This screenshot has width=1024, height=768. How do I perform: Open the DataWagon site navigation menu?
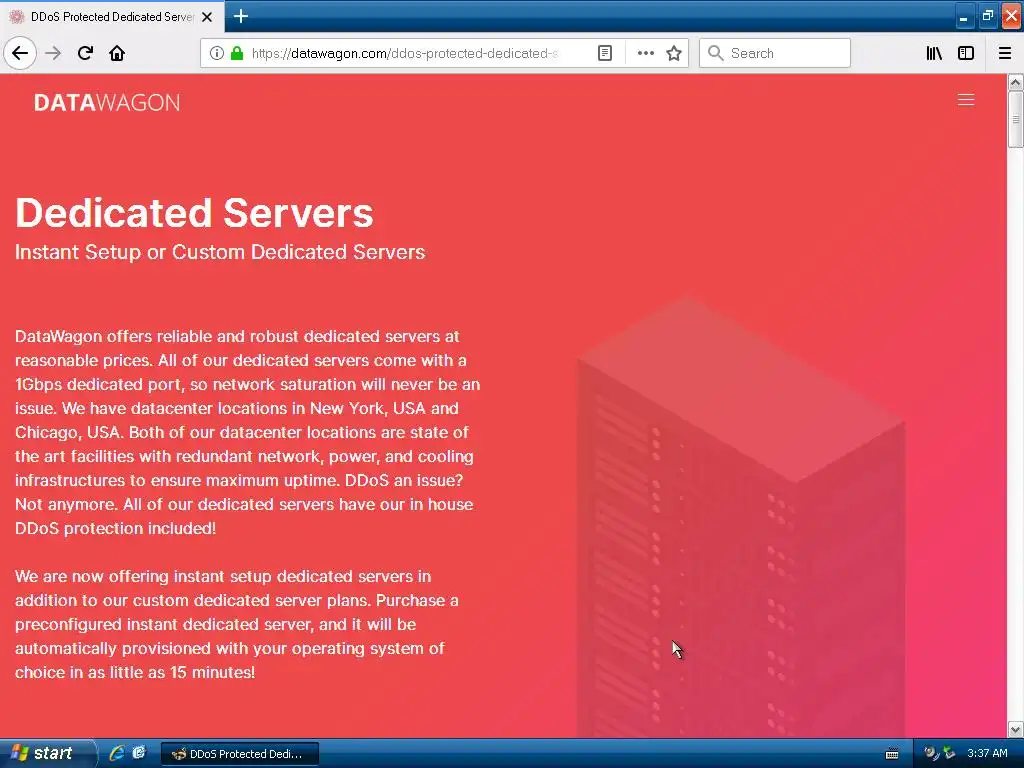966,100
